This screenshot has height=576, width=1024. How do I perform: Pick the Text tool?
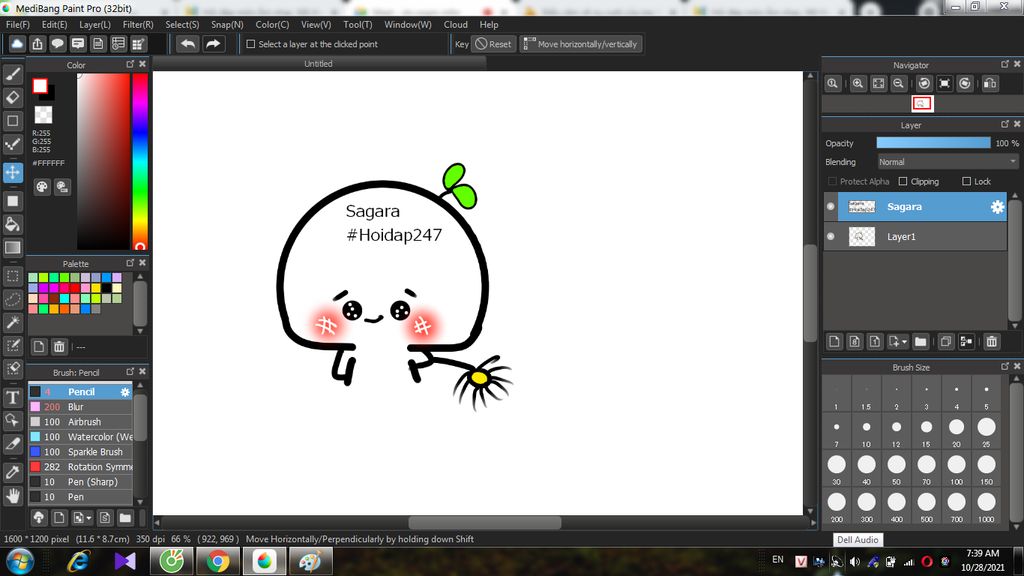point(13,397)
